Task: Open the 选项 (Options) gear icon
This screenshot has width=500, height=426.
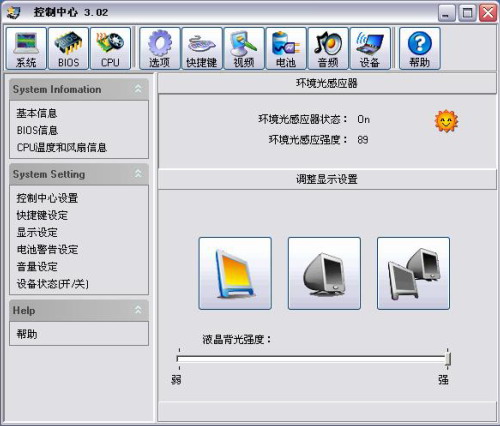Action: 160,49
